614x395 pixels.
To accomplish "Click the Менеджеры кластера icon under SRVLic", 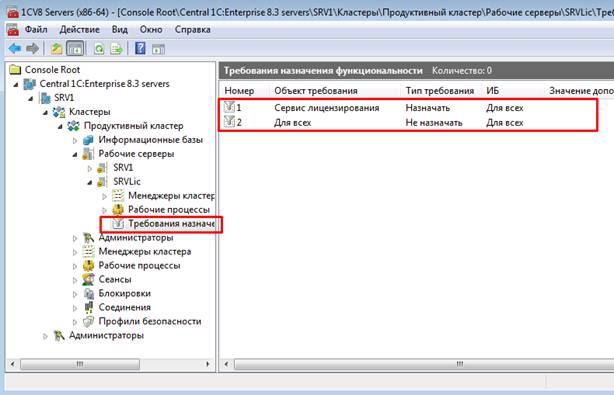I will point(118,196).
